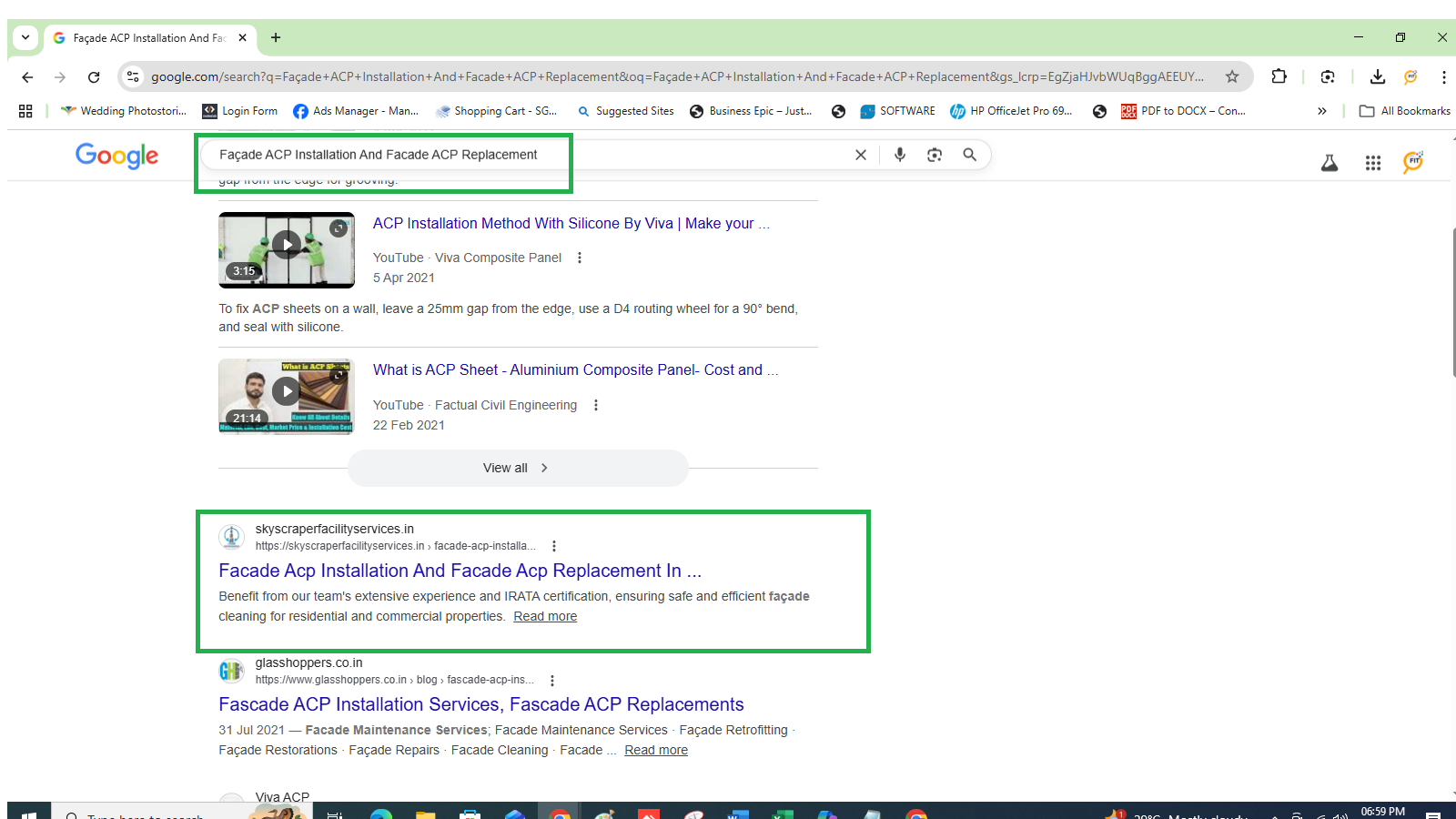Click the Google search input field
Image resolution: width=1456 pixels, height=819 pixels.
[x=528, y=155]
